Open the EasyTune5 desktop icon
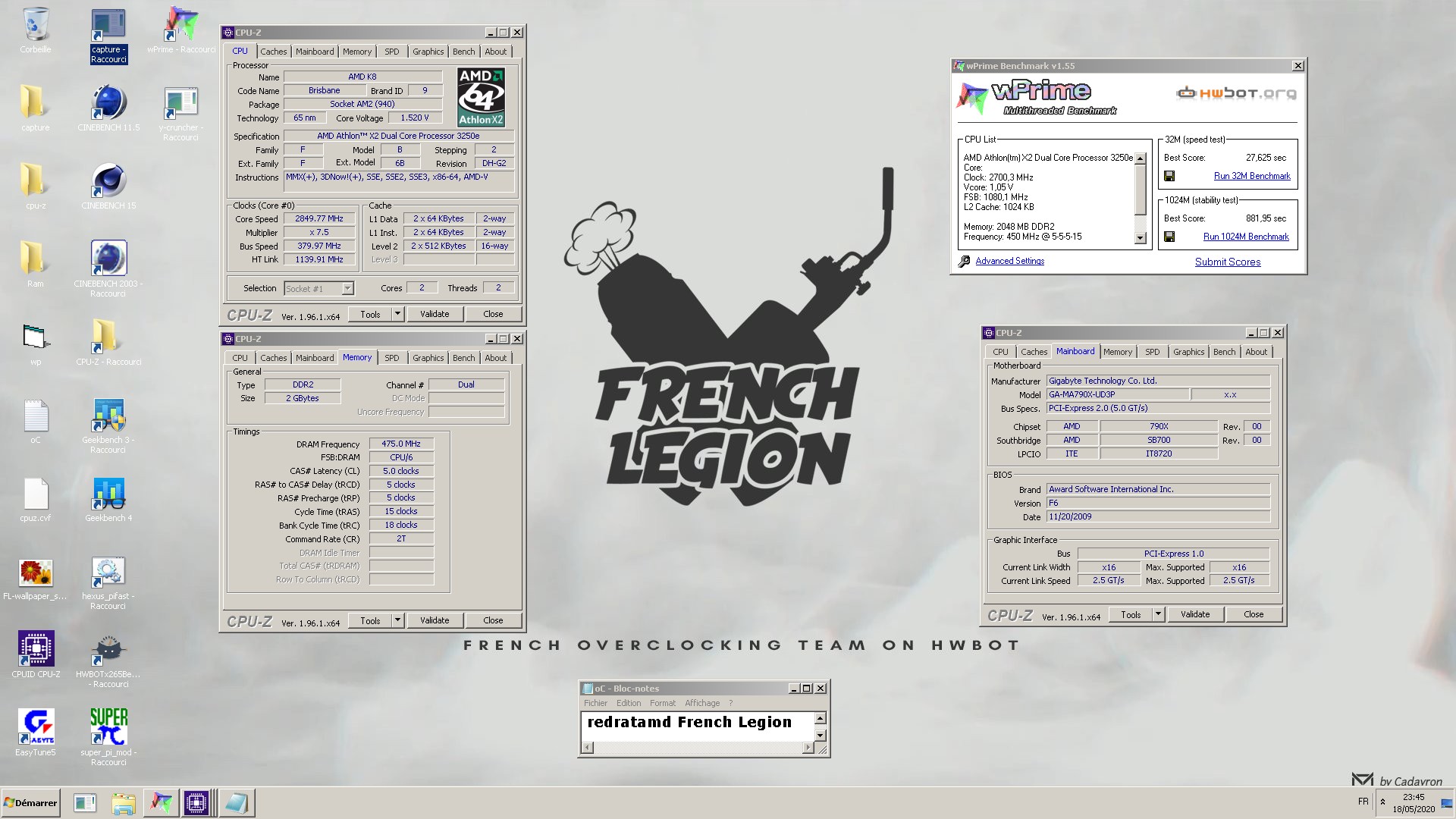The image size is (1456, 819). click(36, 733)
